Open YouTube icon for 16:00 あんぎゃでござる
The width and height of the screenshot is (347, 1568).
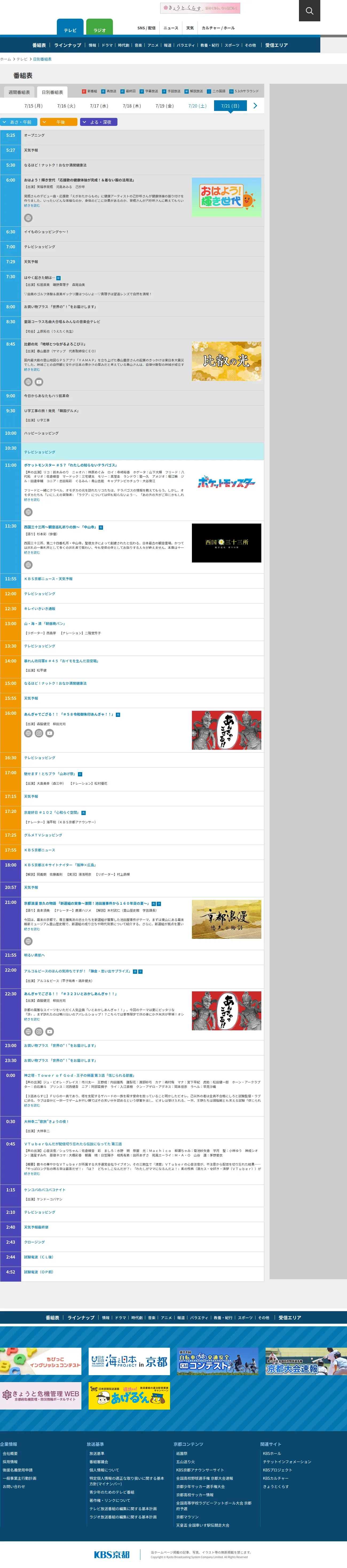pyautogui.click(x=50, y=733)
